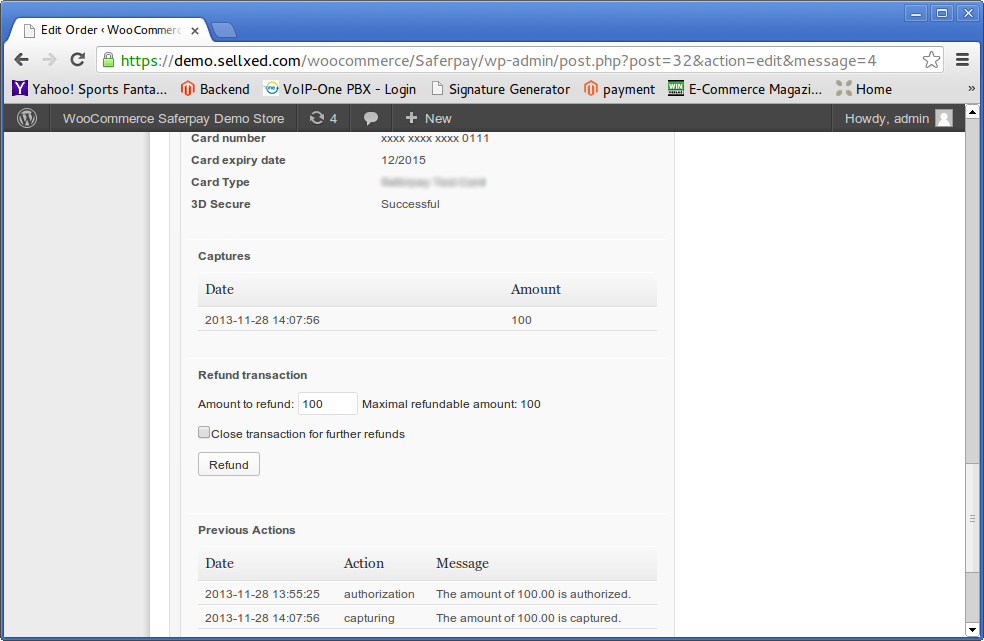
Task: Open the Chrome menu icon
Action: [x=963, y=60]
